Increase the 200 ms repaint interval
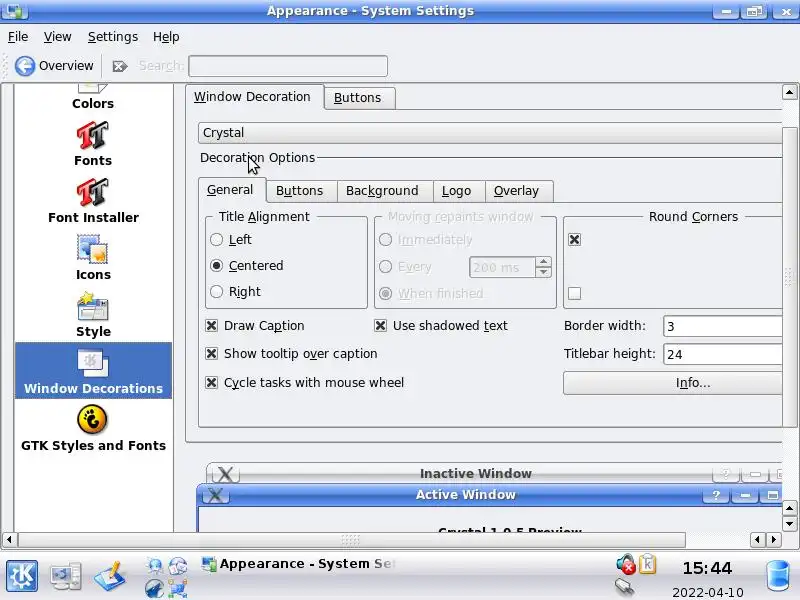This screenshot has height=600, width=800. tap(544, 262)
